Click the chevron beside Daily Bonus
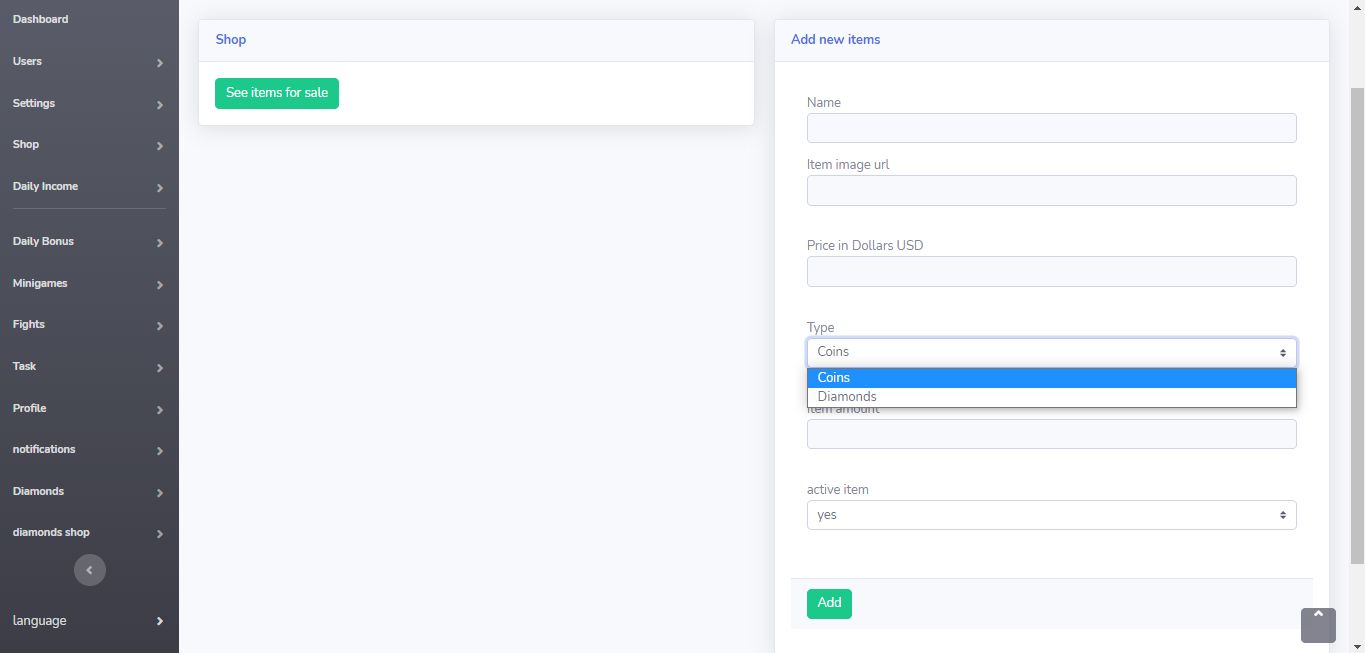The width and height of the screenshot is (1365, 653). pos(160,243)
